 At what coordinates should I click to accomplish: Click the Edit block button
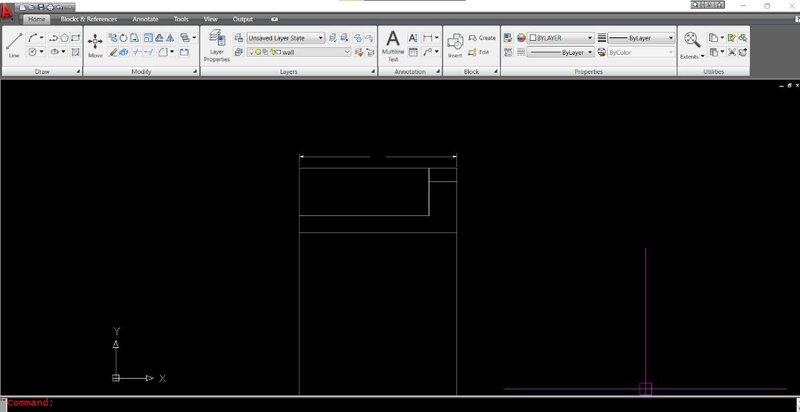click(479, 52)
